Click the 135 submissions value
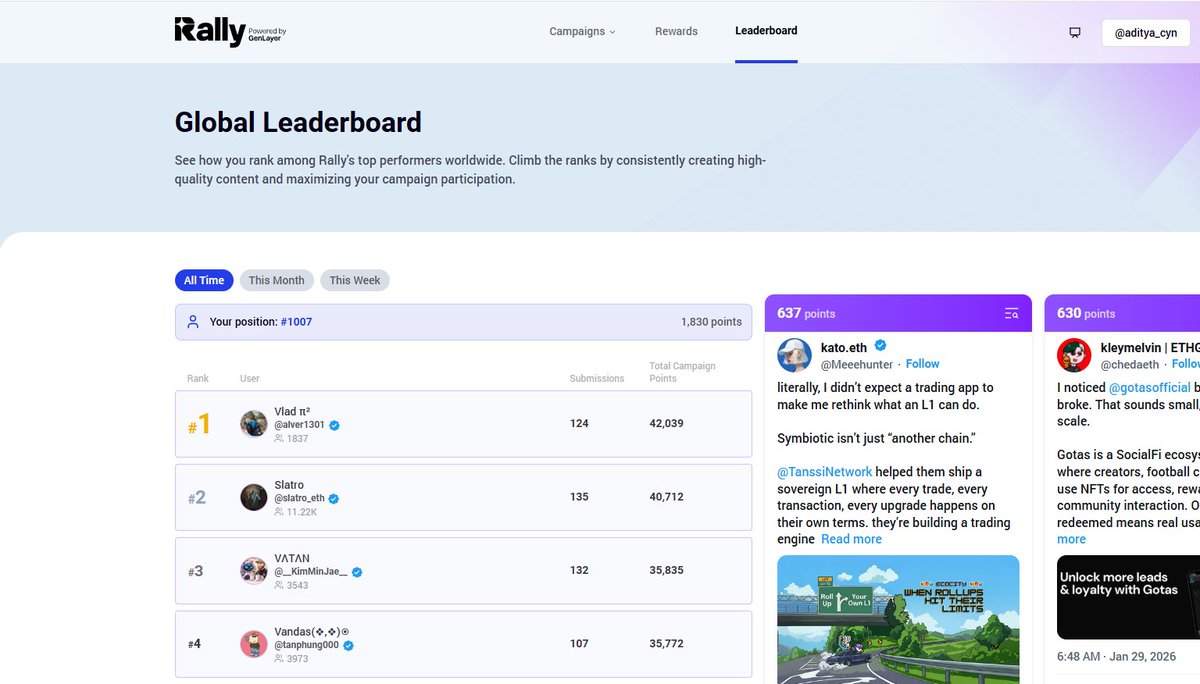Screen dimensions: 1200x684 [x=579, y=497]
